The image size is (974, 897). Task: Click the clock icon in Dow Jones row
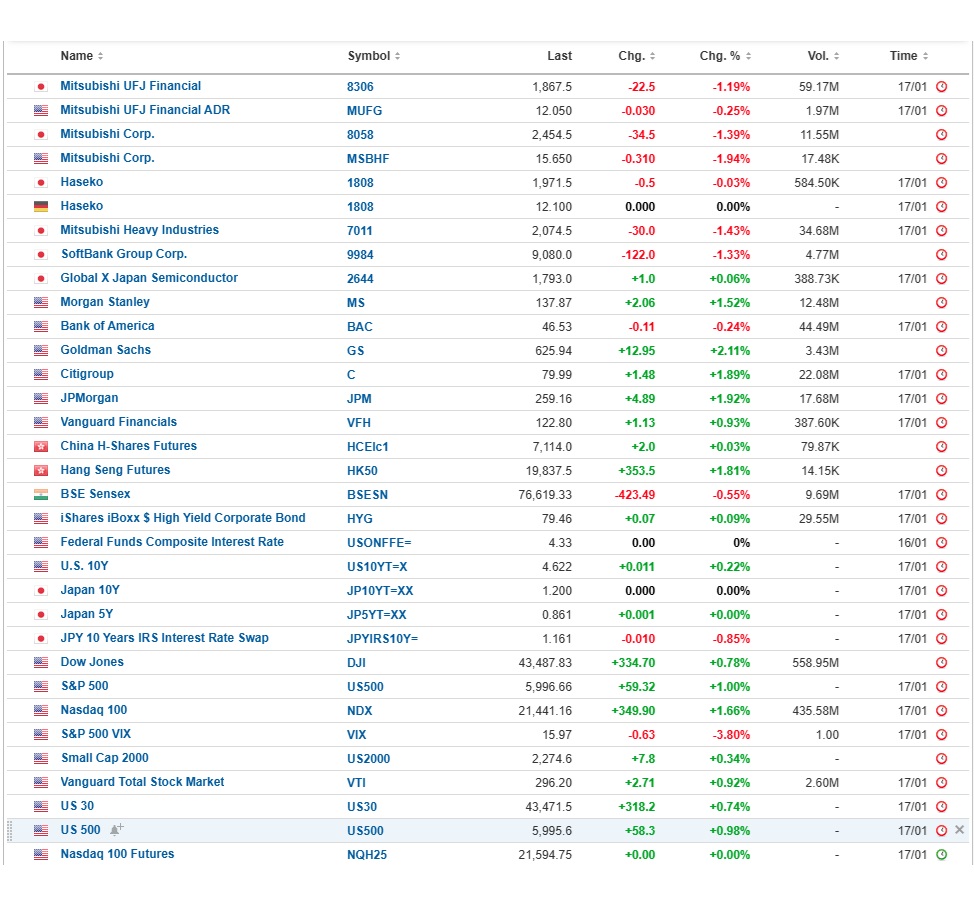(941, 662)
